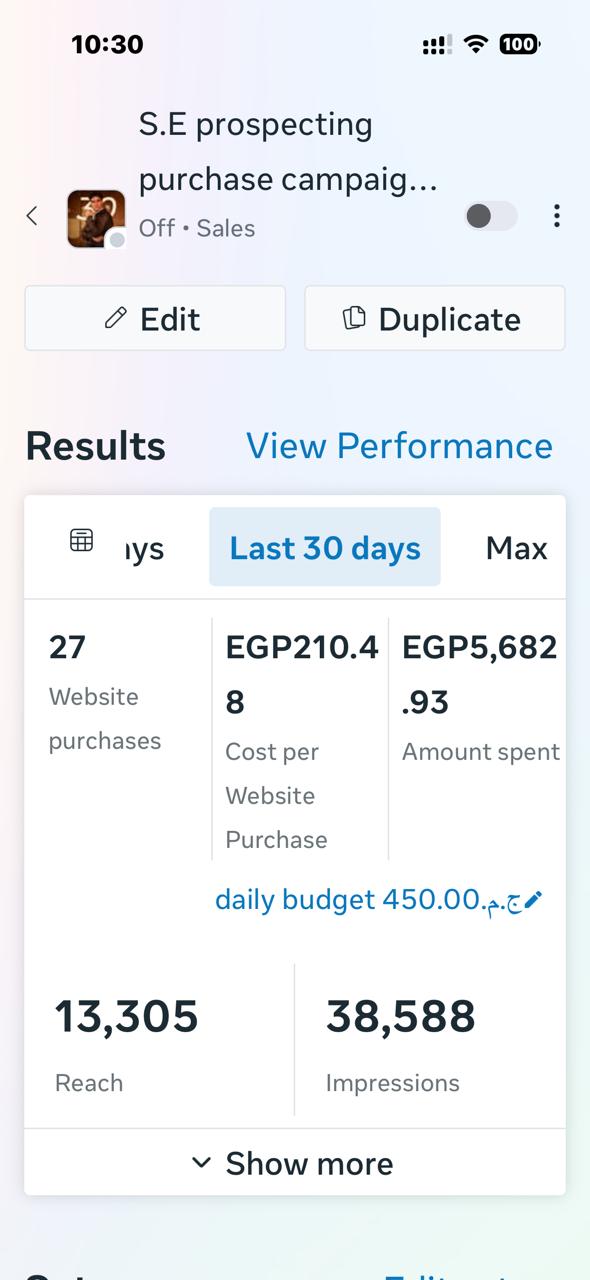Image resolution: width=590 pixels, height=1280 pixels.
Task: Tap the 38,588 Impressions metric
Action: pyautogui.click(x=400, y=1039)
